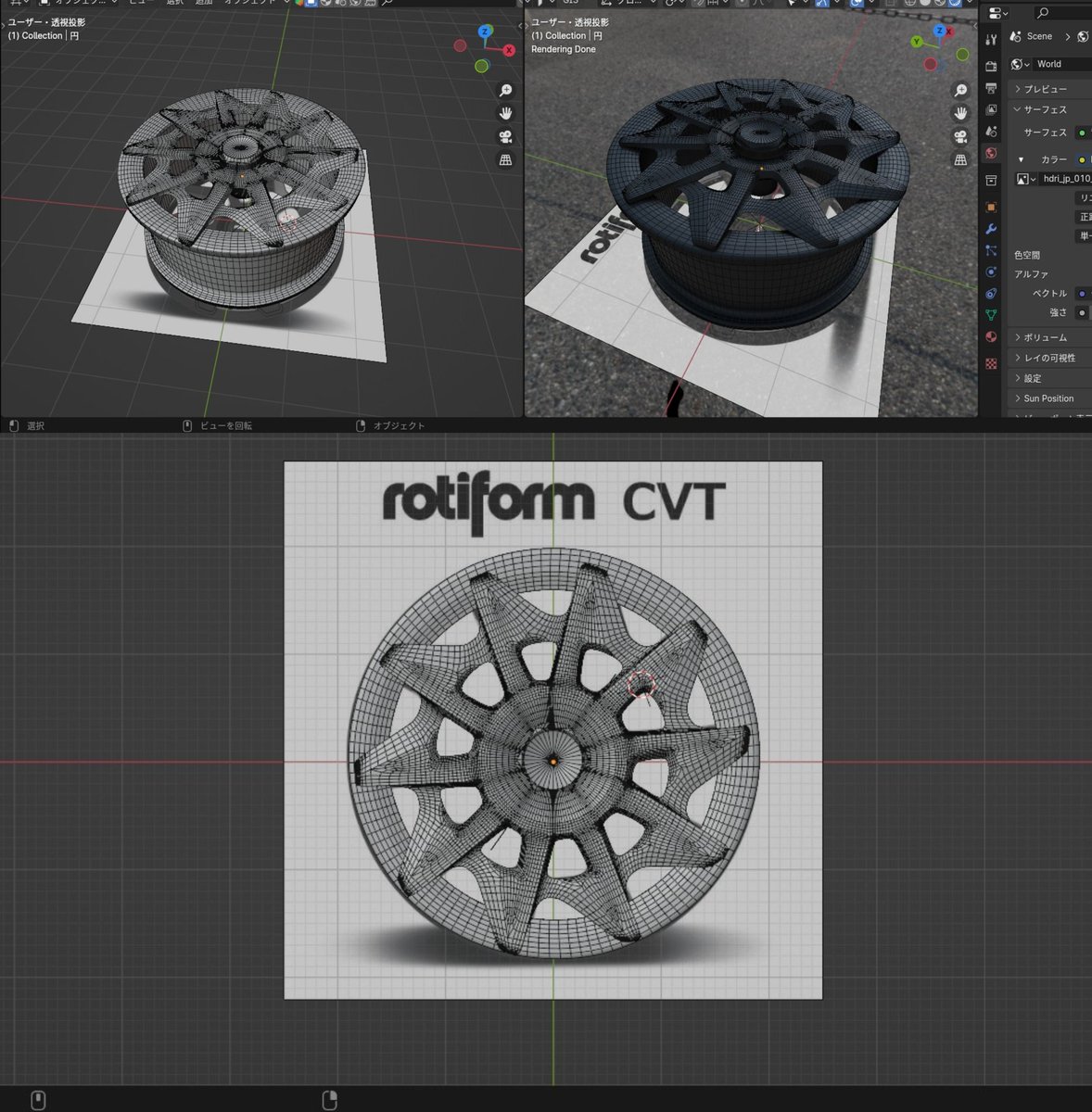Open the properties editor type dropdown

coord(997,13)
